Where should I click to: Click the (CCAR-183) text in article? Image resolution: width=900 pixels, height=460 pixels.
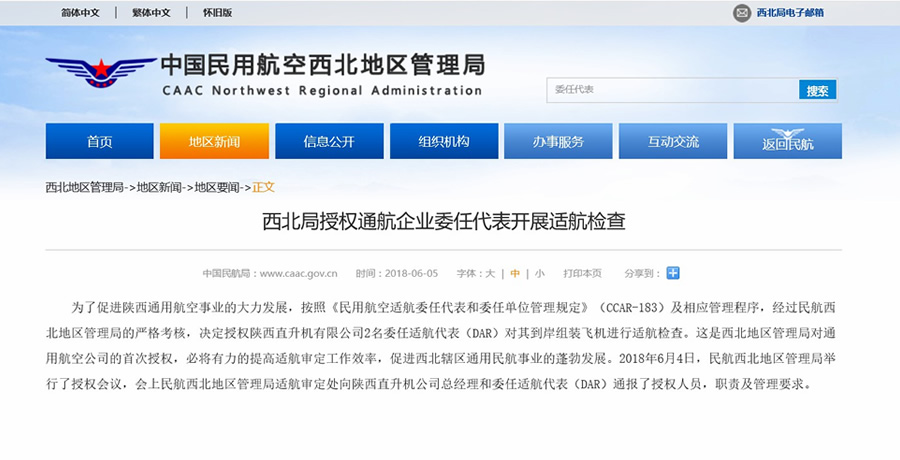(633, 308)
